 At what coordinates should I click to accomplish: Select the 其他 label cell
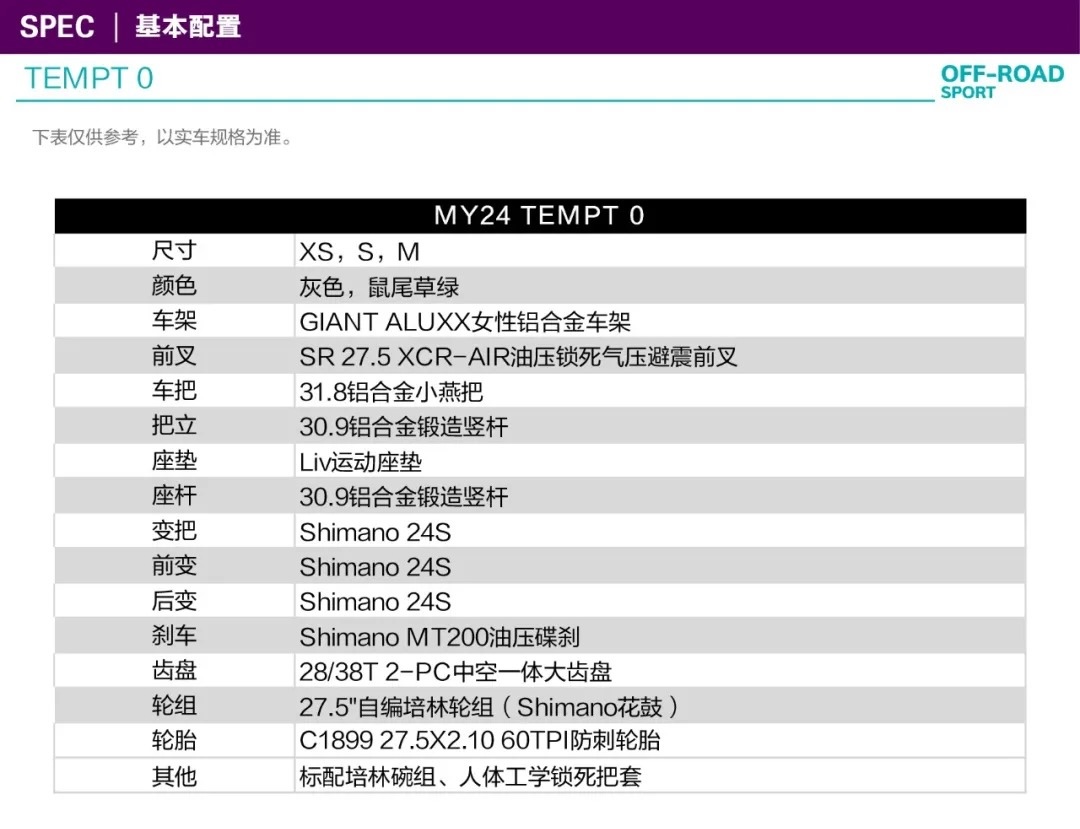(x=174, y=777)
